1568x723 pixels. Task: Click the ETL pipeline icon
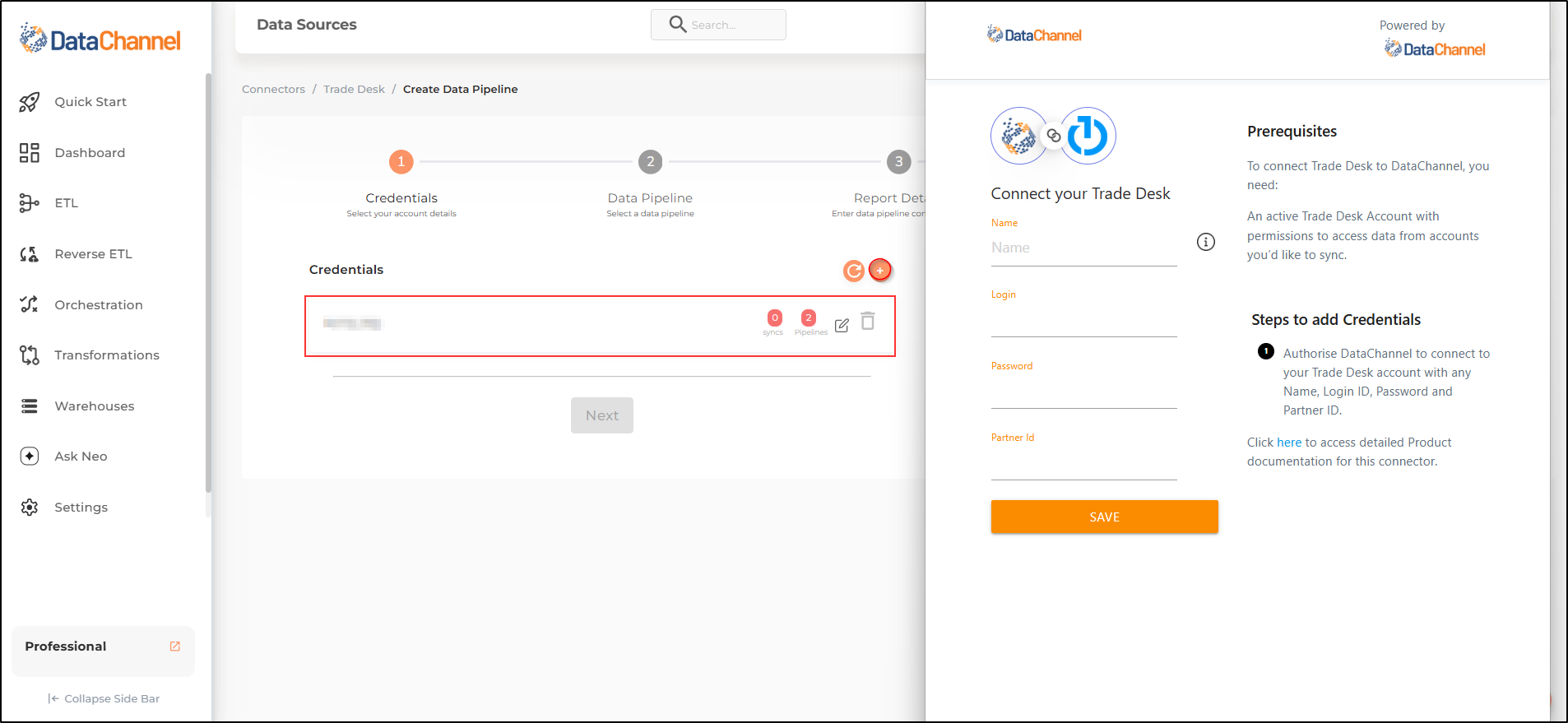point(30,203)
